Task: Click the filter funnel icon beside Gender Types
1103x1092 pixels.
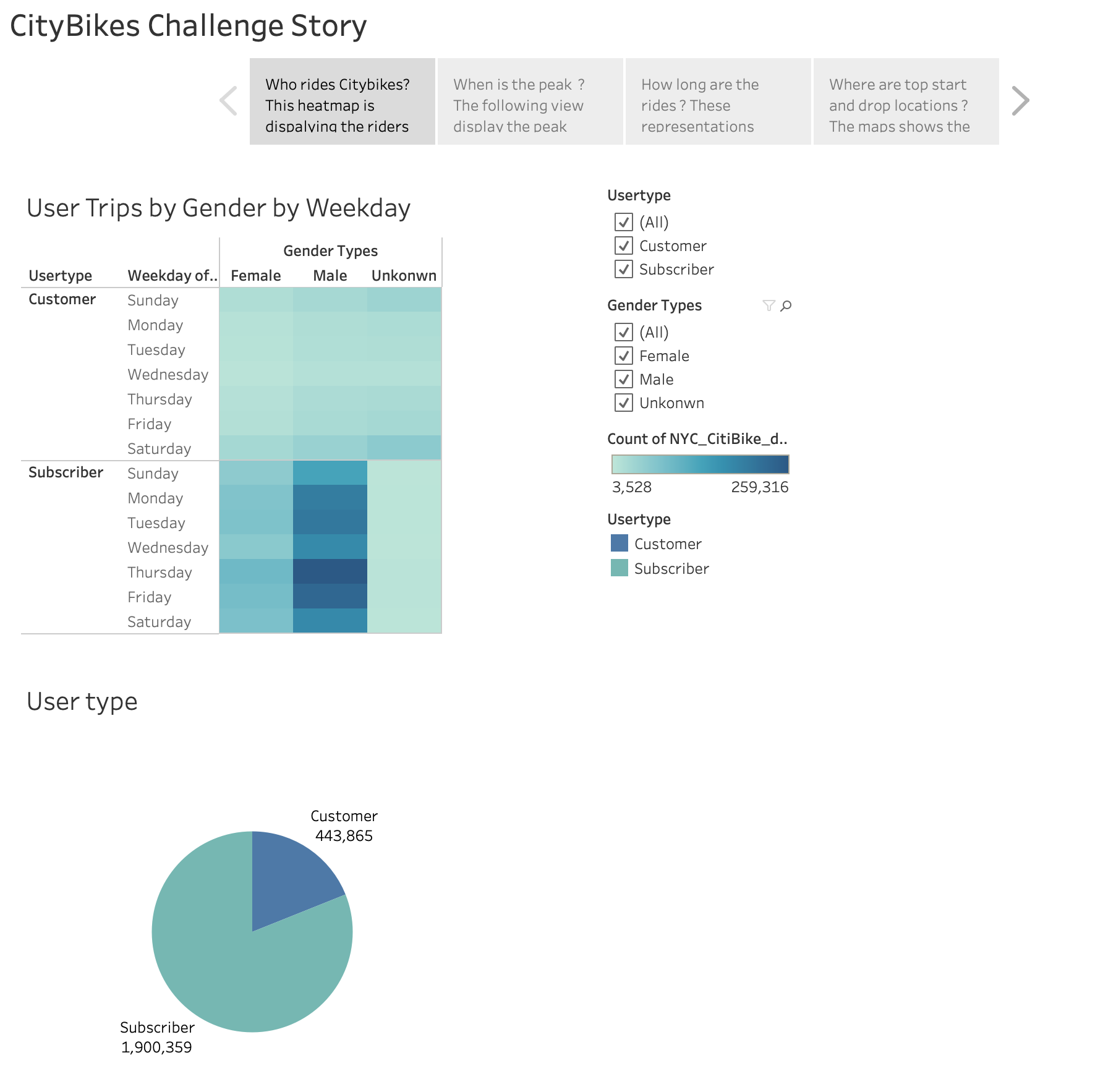Action: pyautogui.click(x=769, y=305)
